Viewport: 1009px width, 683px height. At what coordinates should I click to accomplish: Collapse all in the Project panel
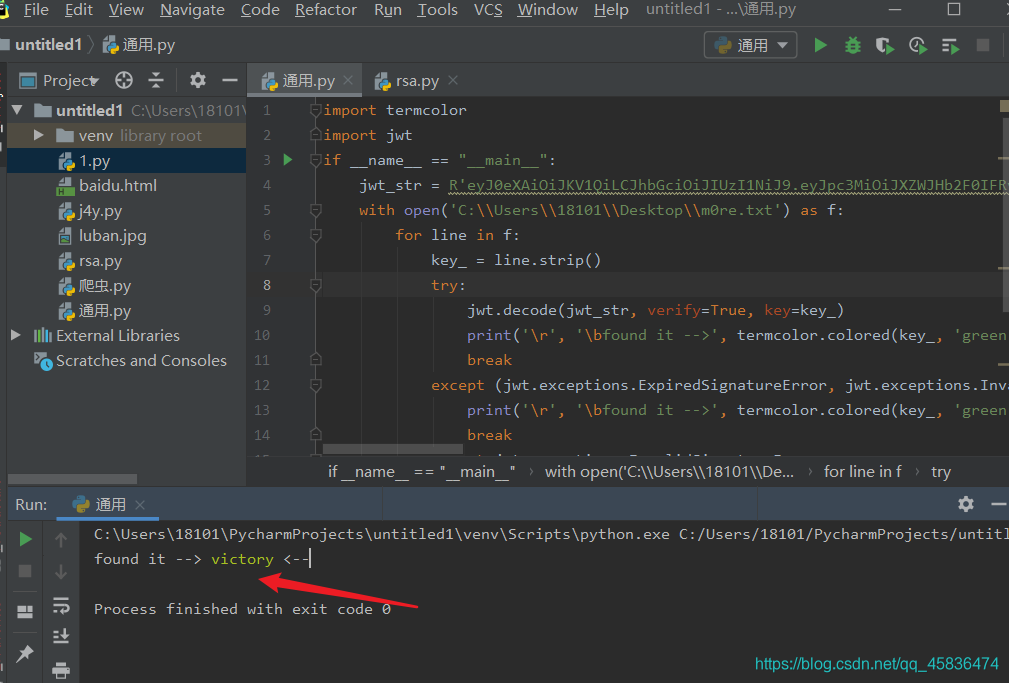156,80
